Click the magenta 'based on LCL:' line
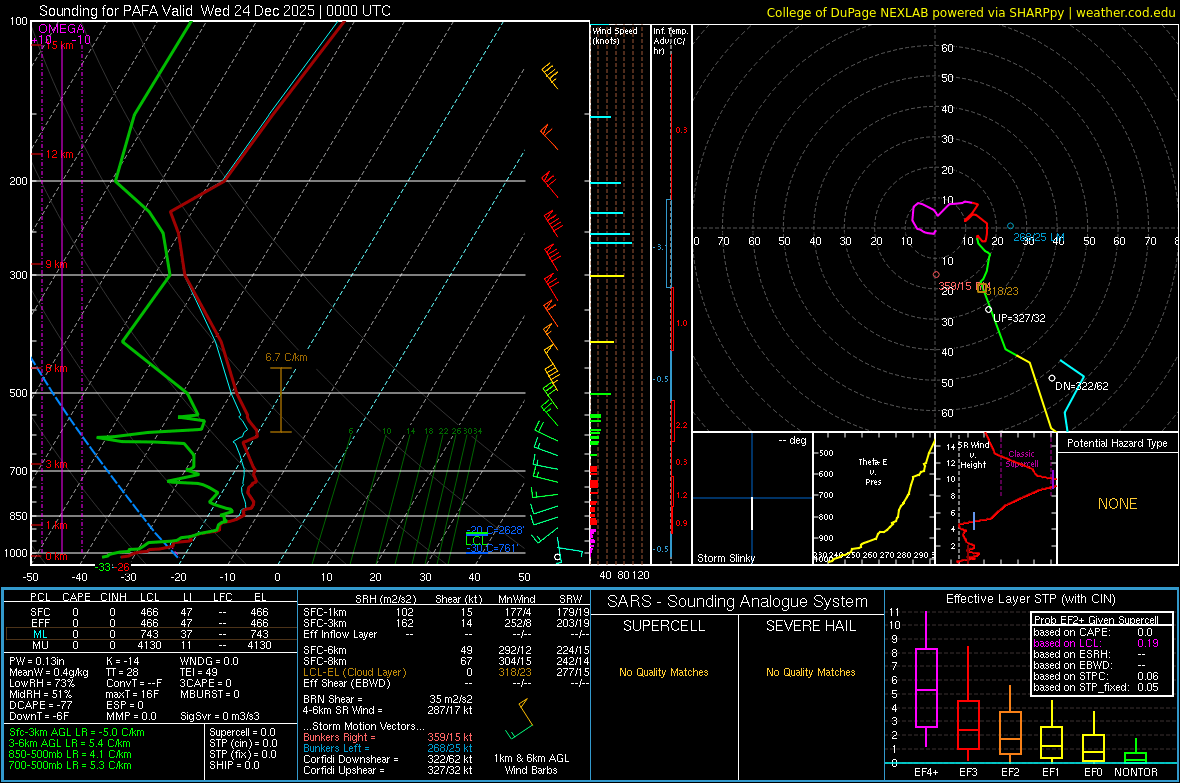 click(x=1096, y=643)
